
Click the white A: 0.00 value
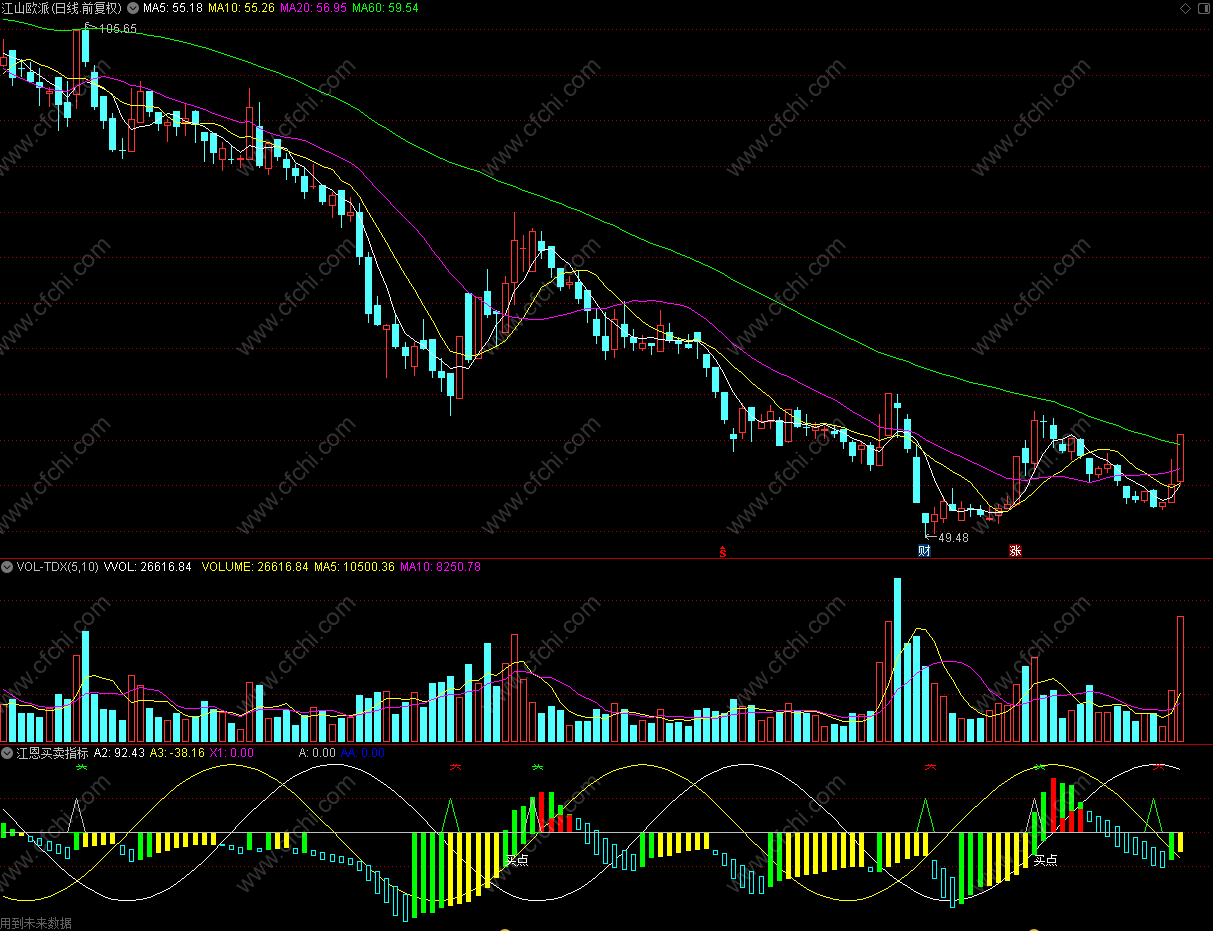(318, 753)
